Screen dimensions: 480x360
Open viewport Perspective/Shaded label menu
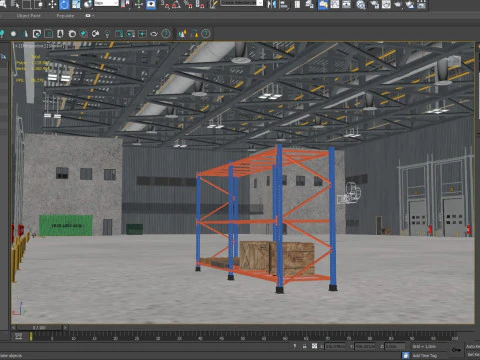[x=40, y=46]
